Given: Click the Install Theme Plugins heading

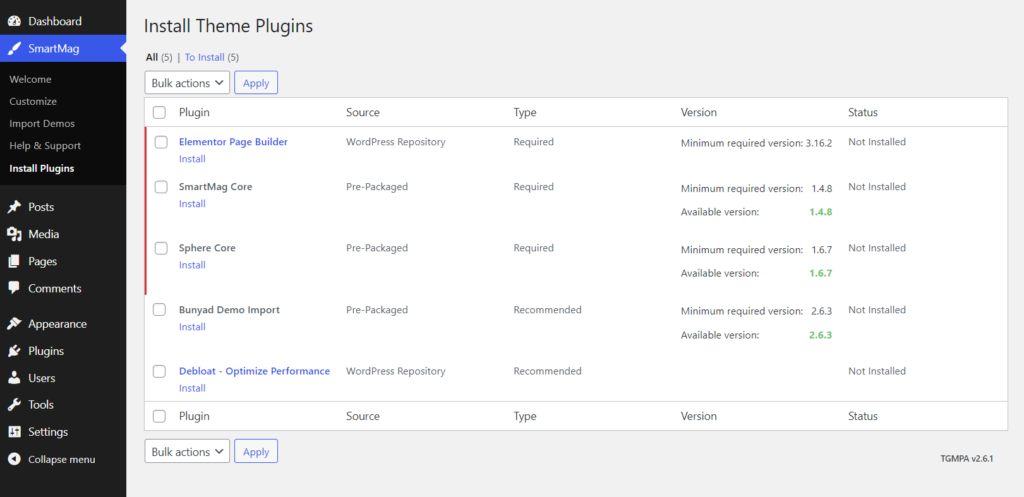Looking at the screenshot, I should 228,26.
